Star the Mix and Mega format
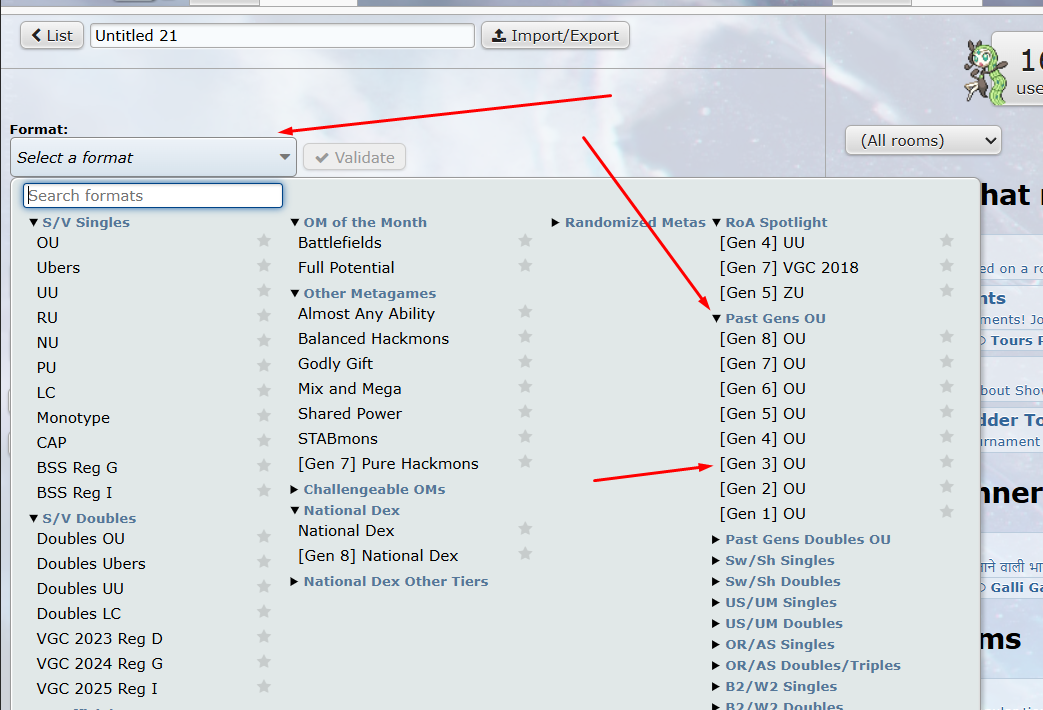Screen dimensions: 1043x710 pos(525,387)
